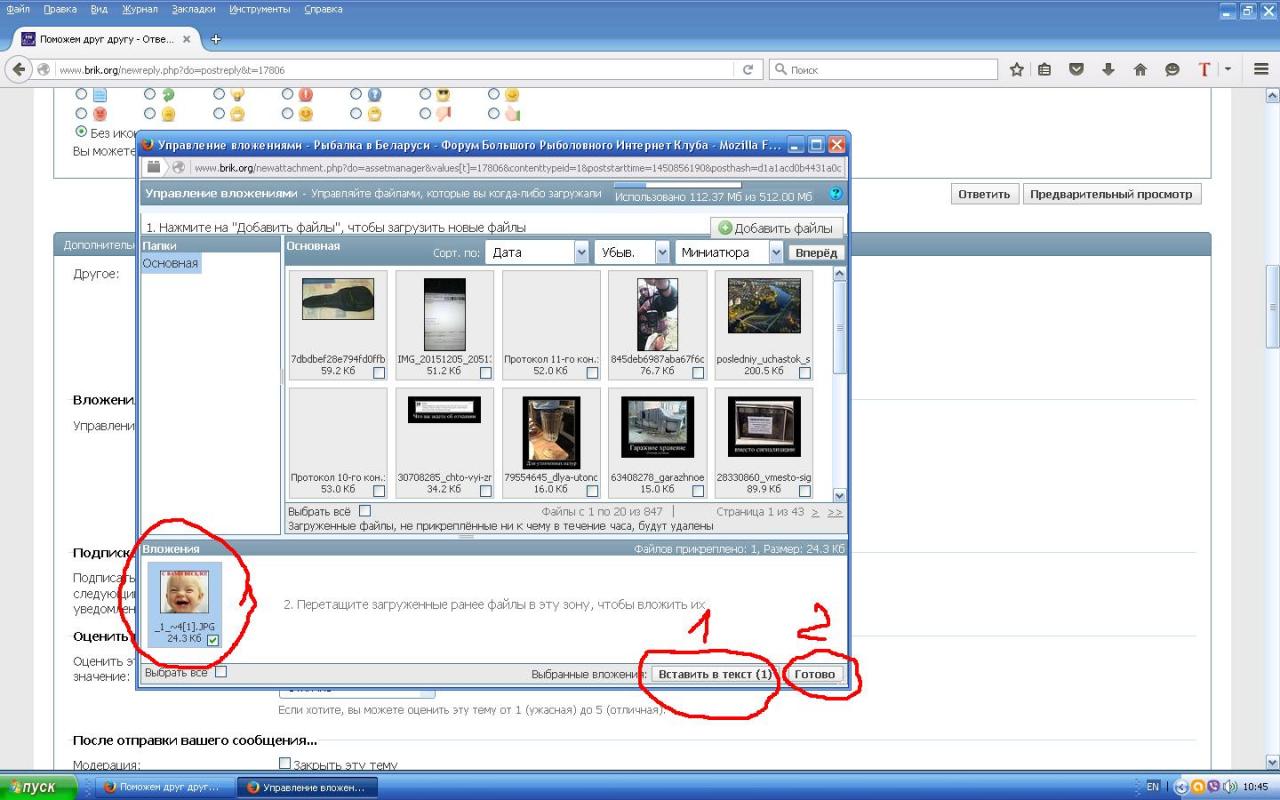The height and width of the screenshot is (800, 1280).
Task: Open the Firefox hamburger menu
Action: (1261, 70)
